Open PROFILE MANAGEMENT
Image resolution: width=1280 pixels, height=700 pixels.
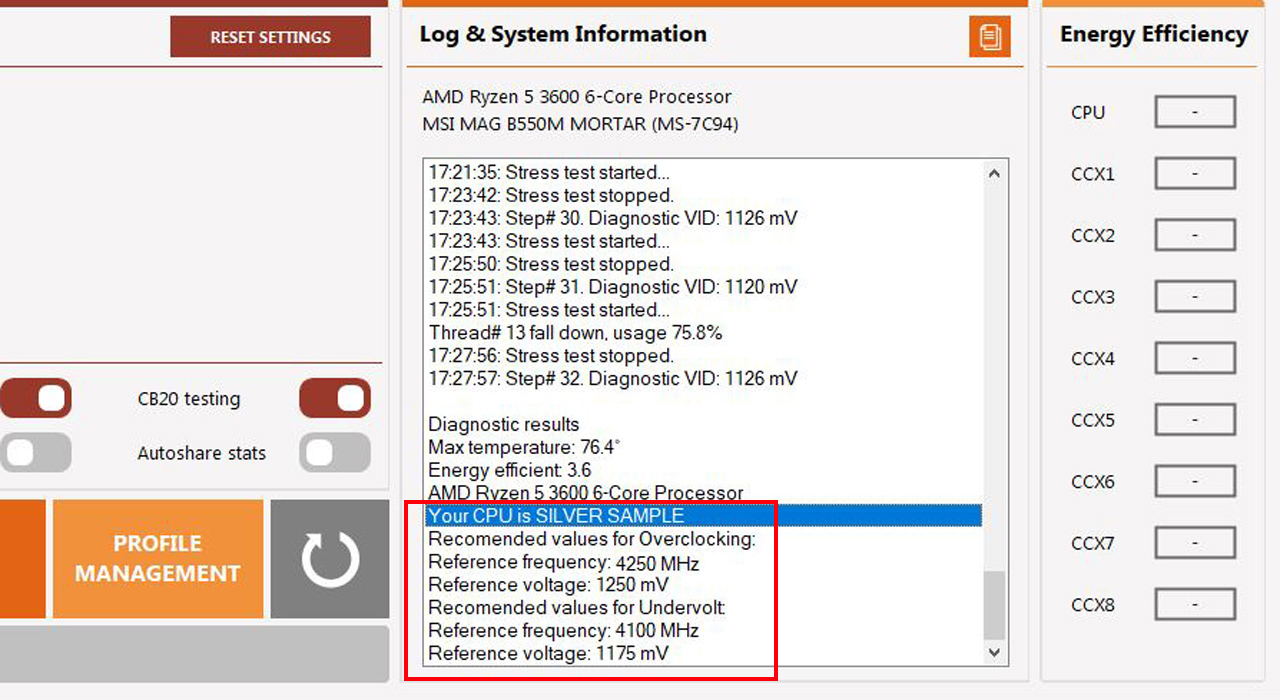point(158,559)
